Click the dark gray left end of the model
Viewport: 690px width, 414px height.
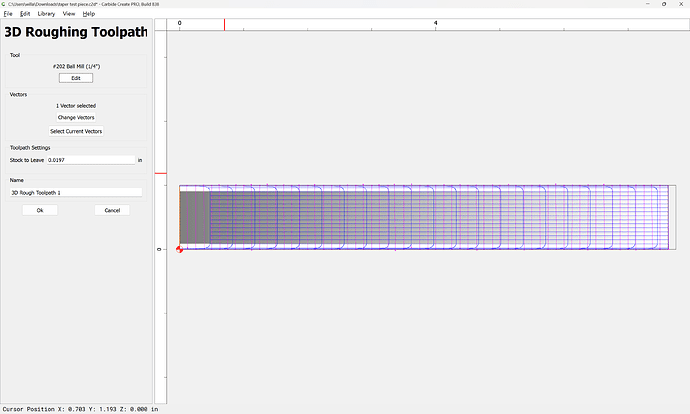194,217
